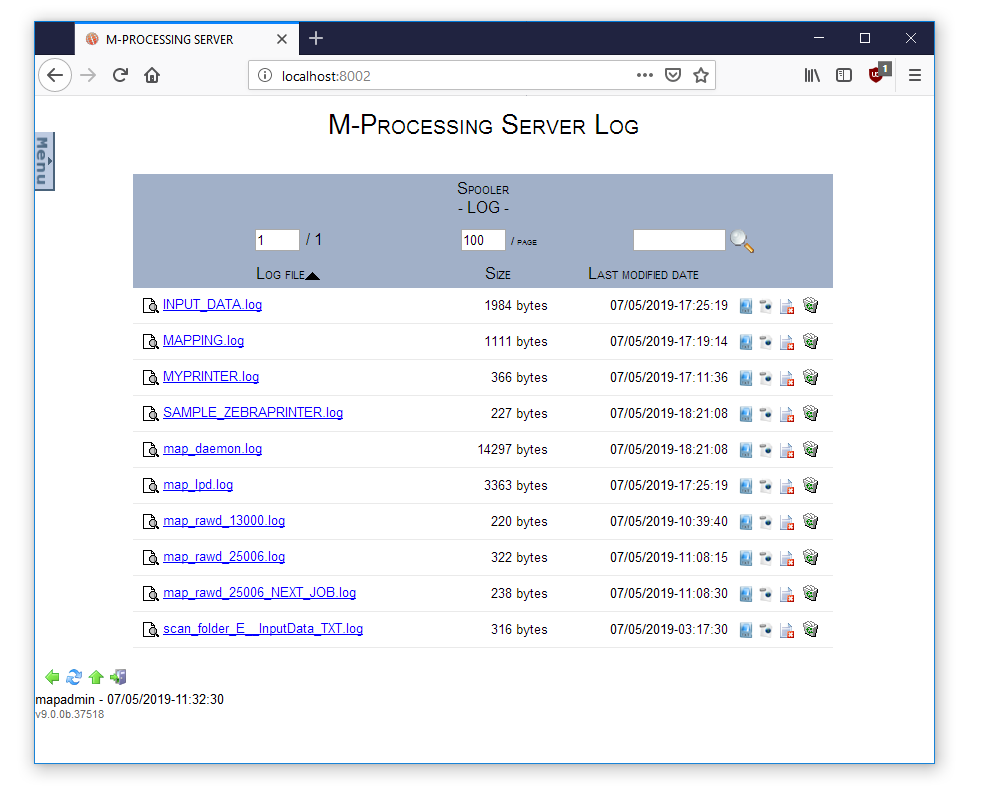Bookmark page with star icon
The width and height of the screenshot is (987, 794).
(x=701, y=75)
